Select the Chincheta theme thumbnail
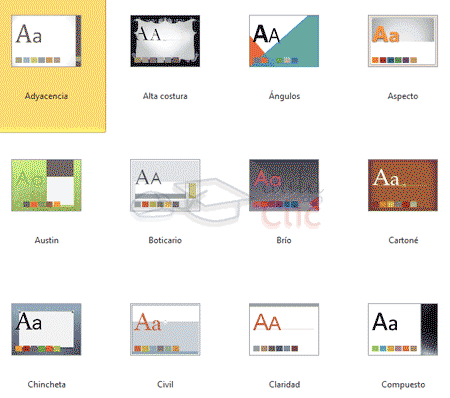This screenshot has width=450, height=398. [46, 329]
